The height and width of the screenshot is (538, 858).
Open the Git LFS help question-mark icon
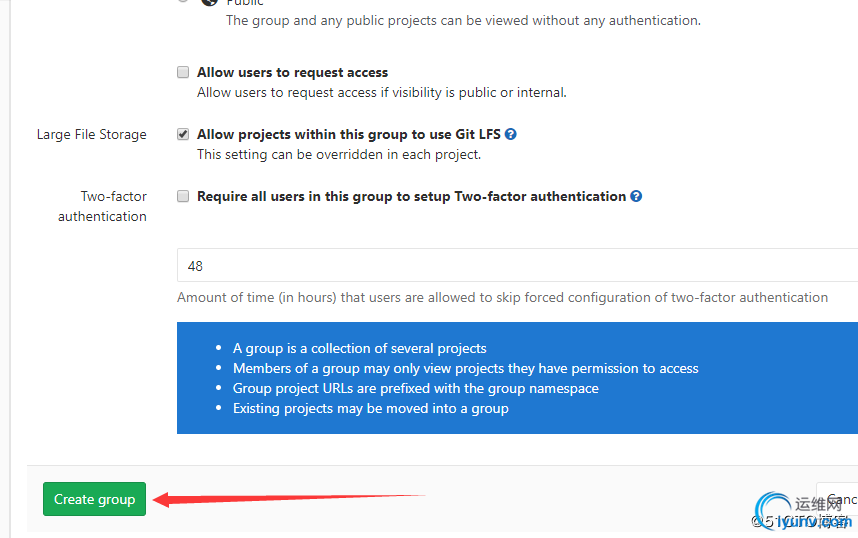pos(511,134)
